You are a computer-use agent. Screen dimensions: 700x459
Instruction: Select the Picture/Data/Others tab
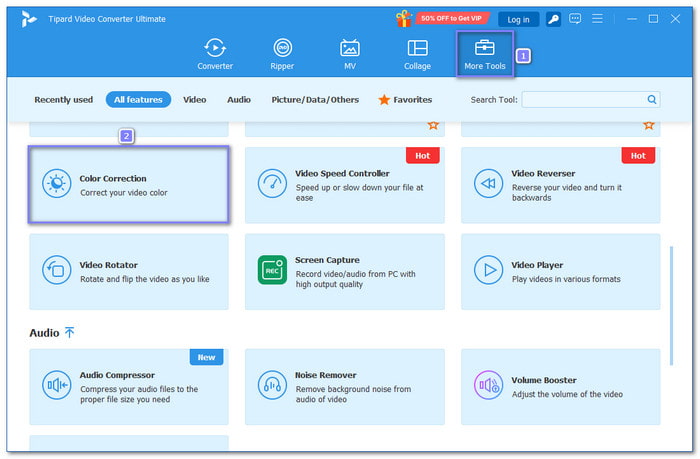pyautogui.click(x=315, y=100)
